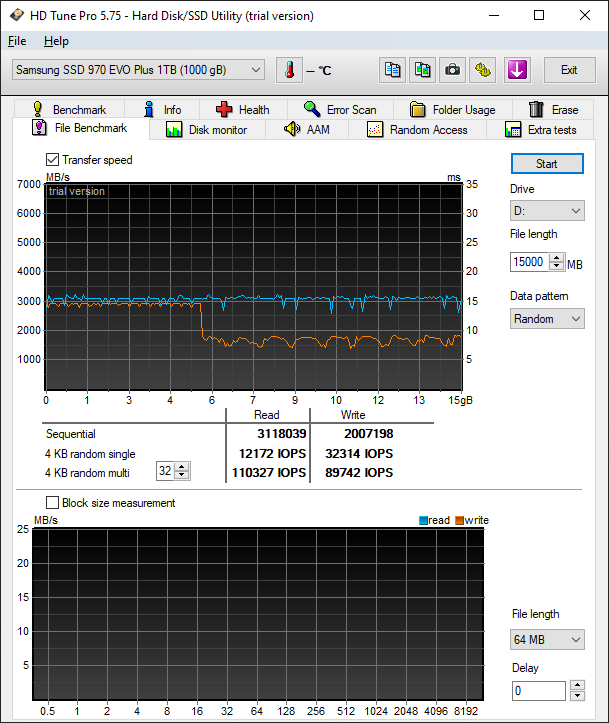Copy screenshot to clipboard toolbar icon
Image resolution: width=609 pixels, height=723 pixels.
(422, 70)
